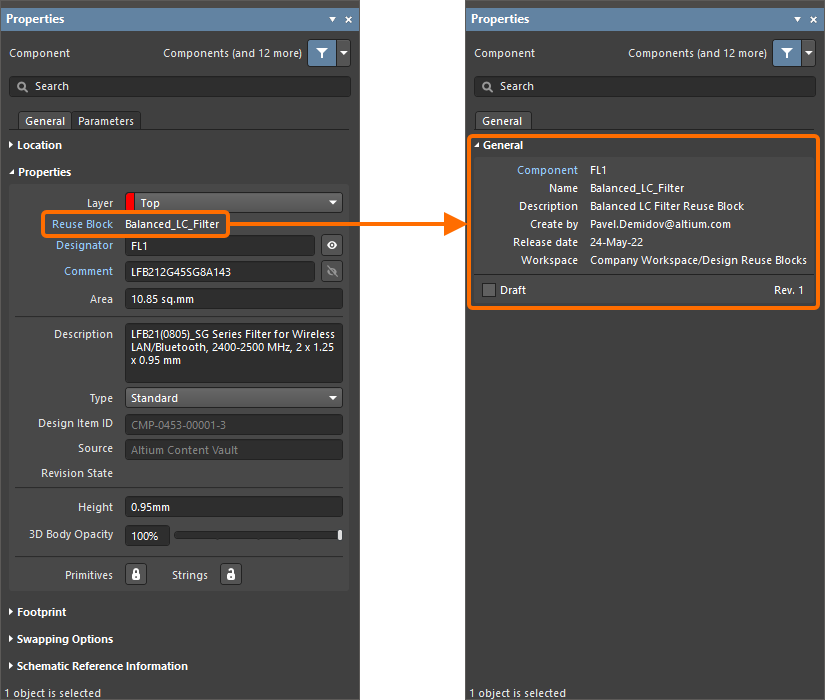Open left panel pin options arrow
825x700 pixels.
point(332,19)
